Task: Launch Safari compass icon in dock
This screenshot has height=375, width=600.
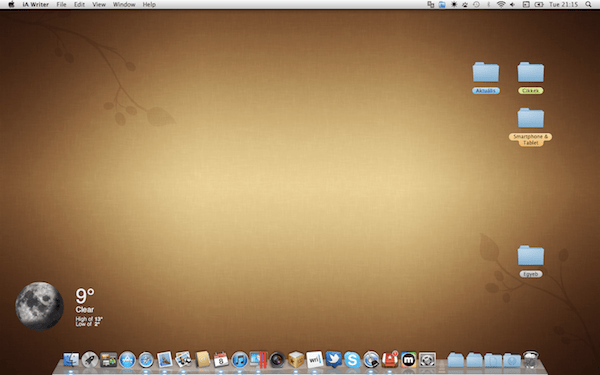Action: tap(146, 360)
